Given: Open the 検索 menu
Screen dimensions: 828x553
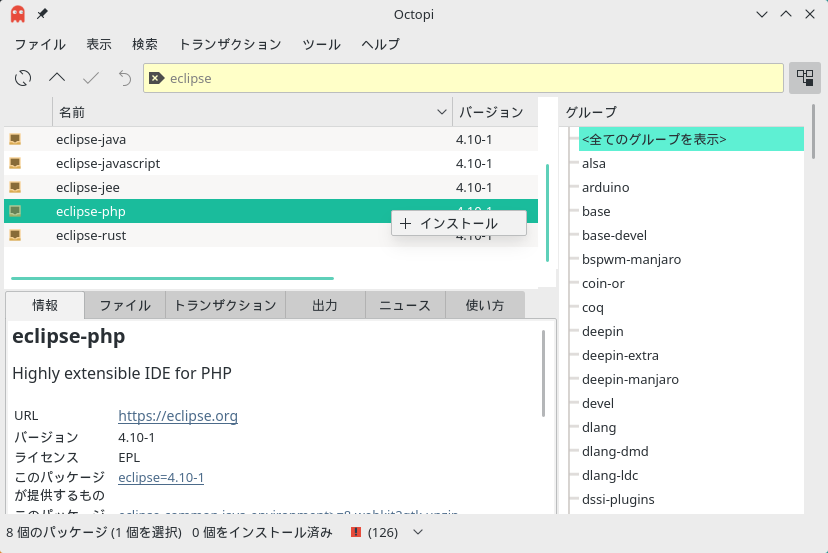Looking at the screenshot, I should pos(145,44).
